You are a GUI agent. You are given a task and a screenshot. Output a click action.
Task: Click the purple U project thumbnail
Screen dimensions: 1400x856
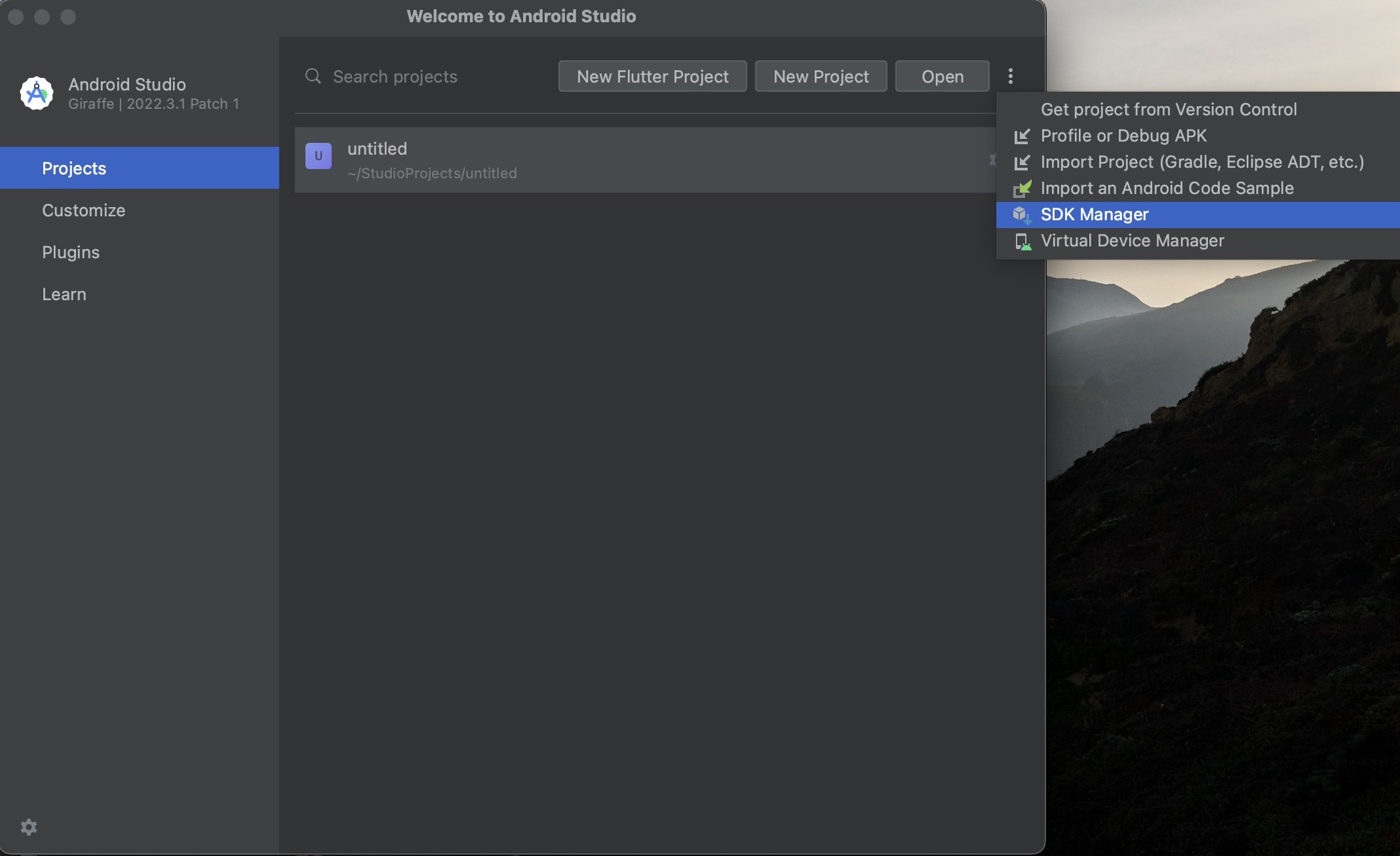[x=319, y=156]
